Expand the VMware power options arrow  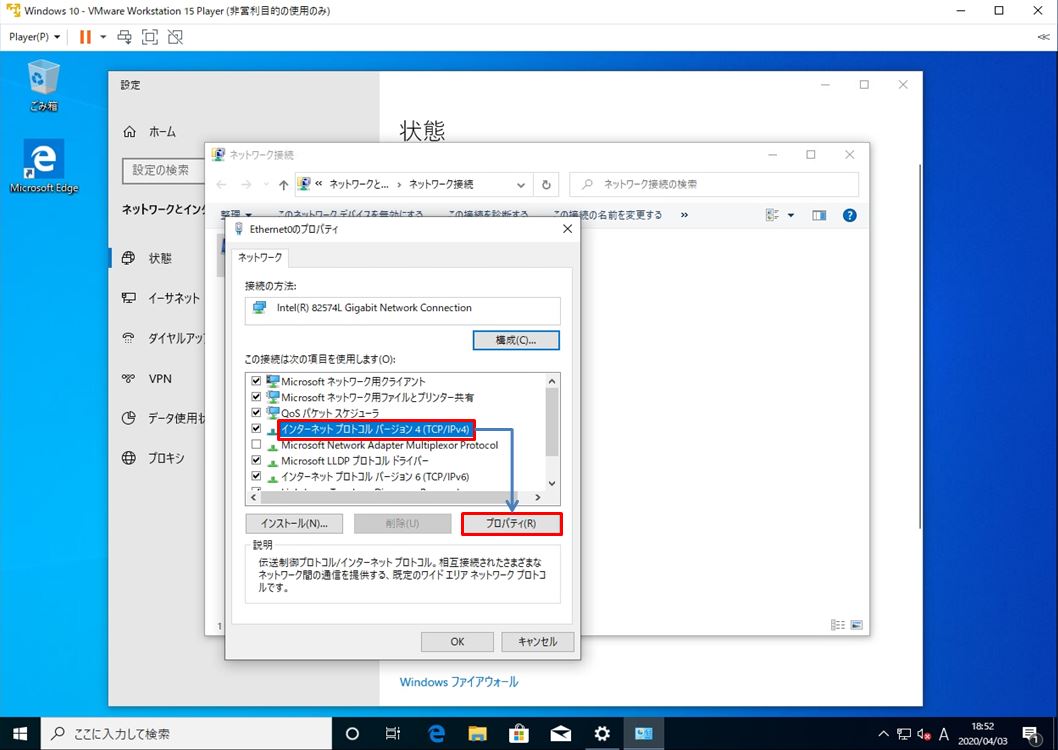tap(103, 37)
